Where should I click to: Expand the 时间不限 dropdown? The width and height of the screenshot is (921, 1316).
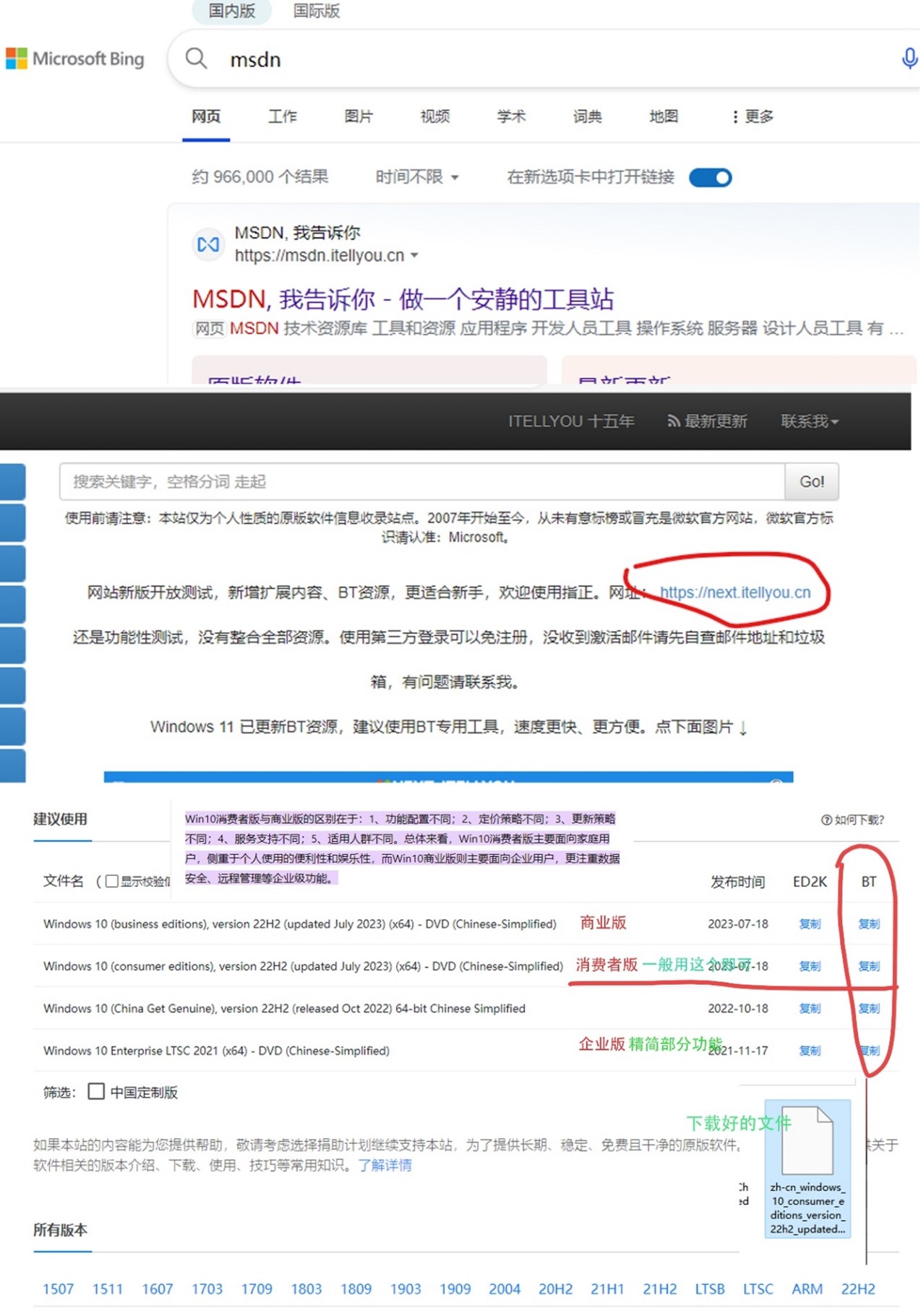[x=417, y=177]
